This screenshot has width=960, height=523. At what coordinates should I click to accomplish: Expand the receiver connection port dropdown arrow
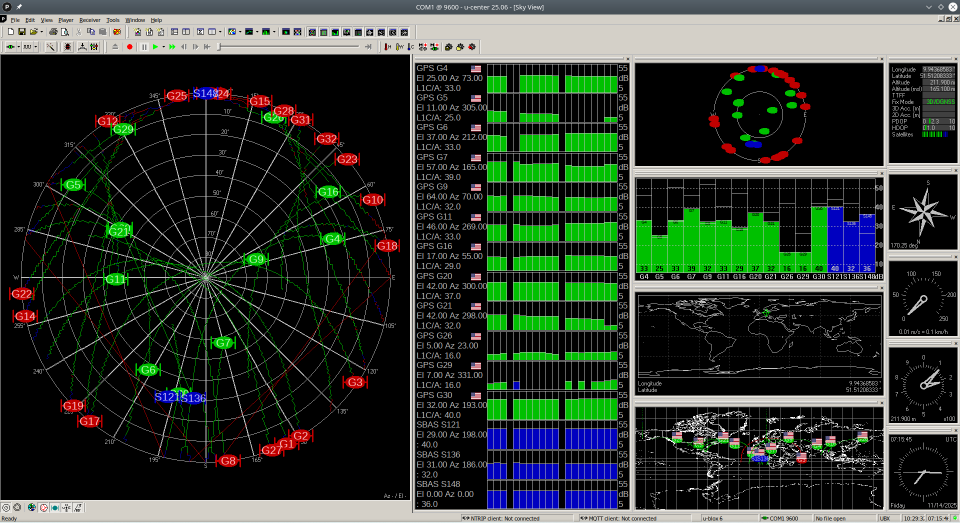click(20, 46)
